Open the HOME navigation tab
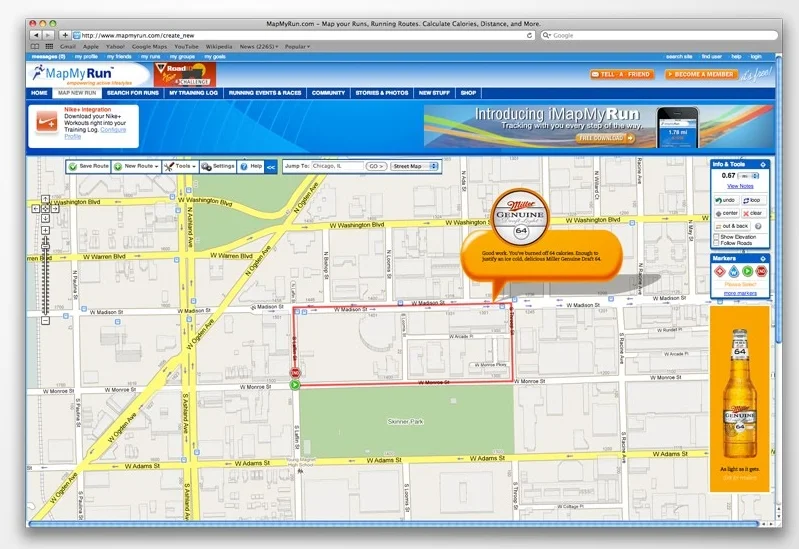This screenshot has height=549, width=799. tap(39, 93)
